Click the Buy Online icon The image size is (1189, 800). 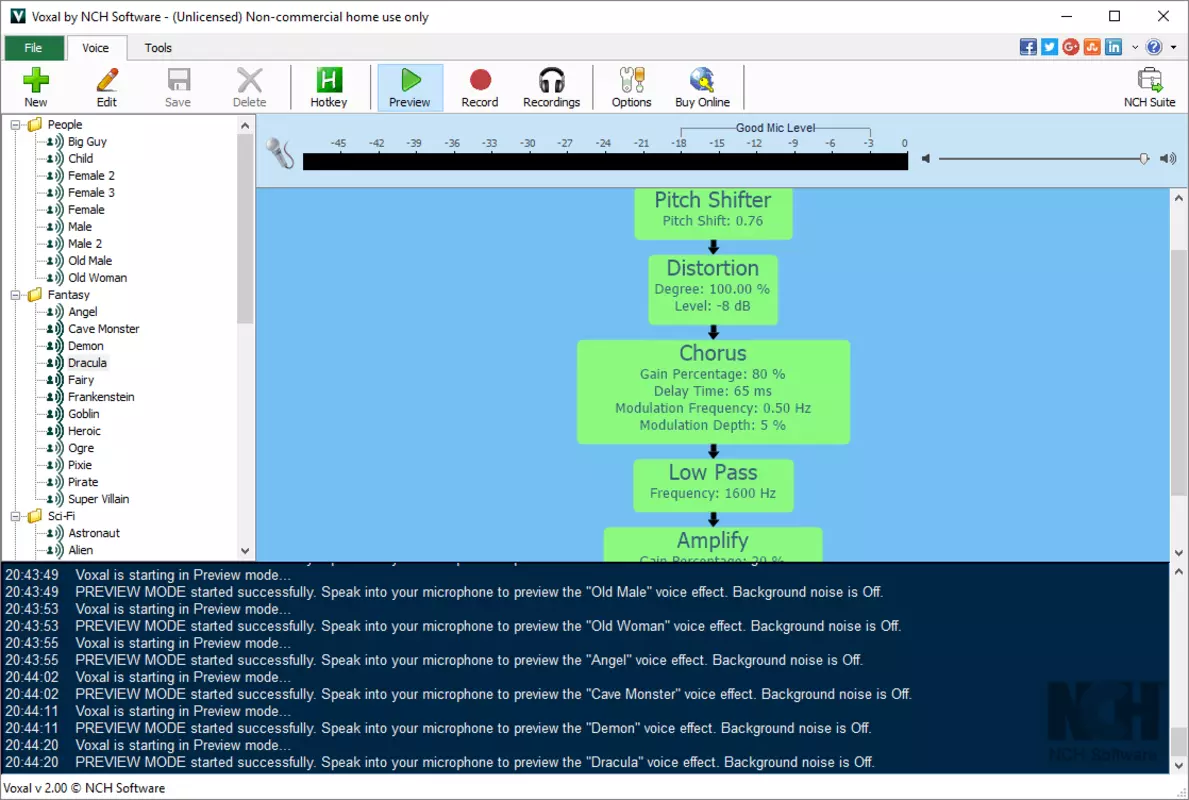tap(702, 87)
